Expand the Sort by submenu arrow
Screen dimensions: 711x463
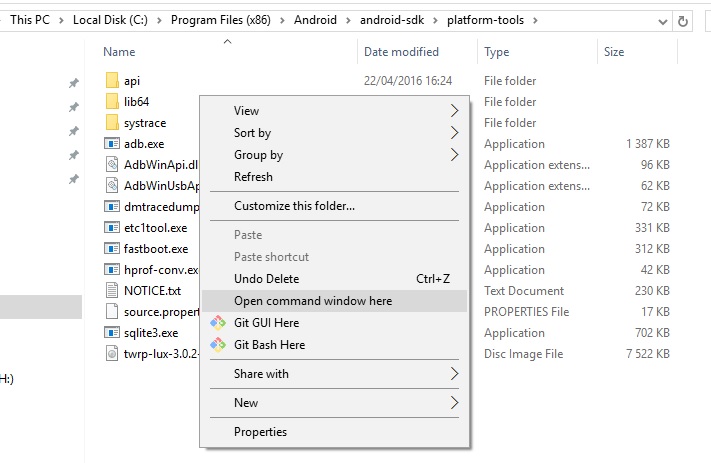pos(454,133)
